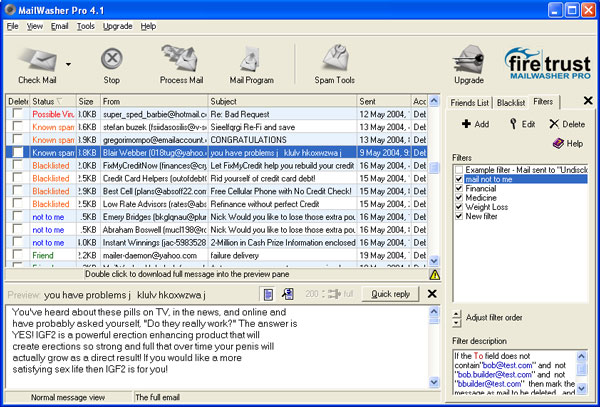Close the Friends/Blacklist/Filters side panel

[x=588, y=101]
